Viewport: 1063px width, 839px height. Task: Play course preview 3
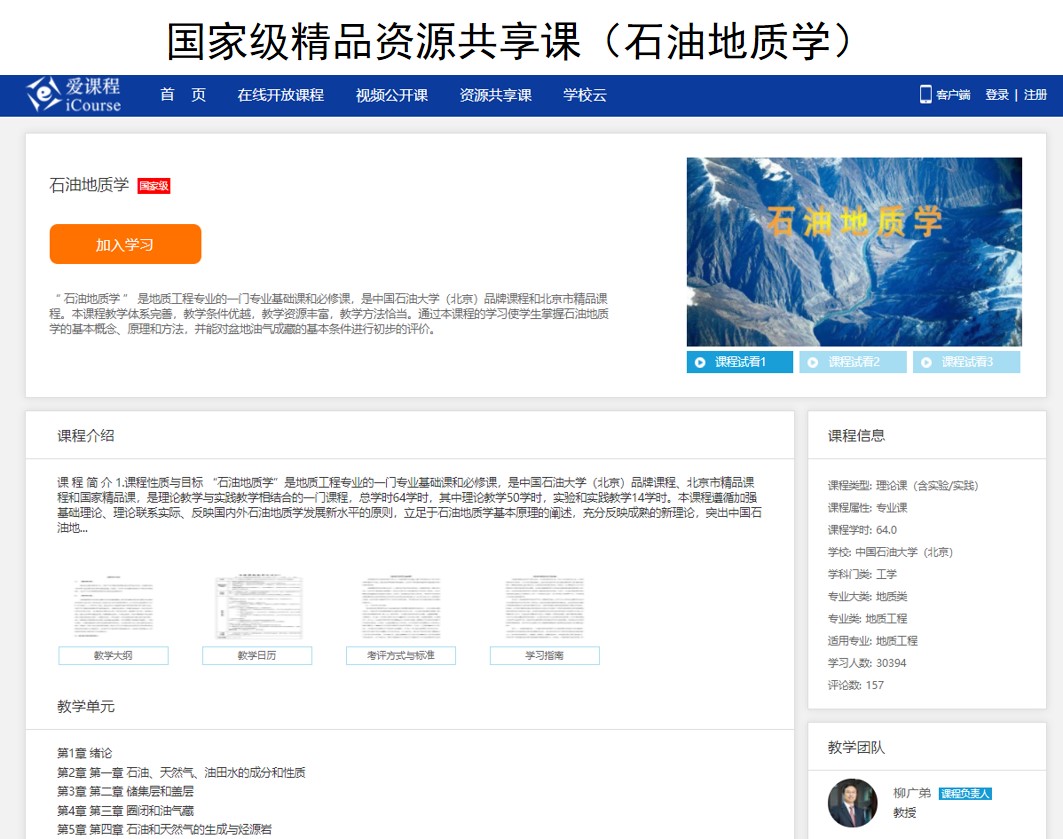pos(966,362)
